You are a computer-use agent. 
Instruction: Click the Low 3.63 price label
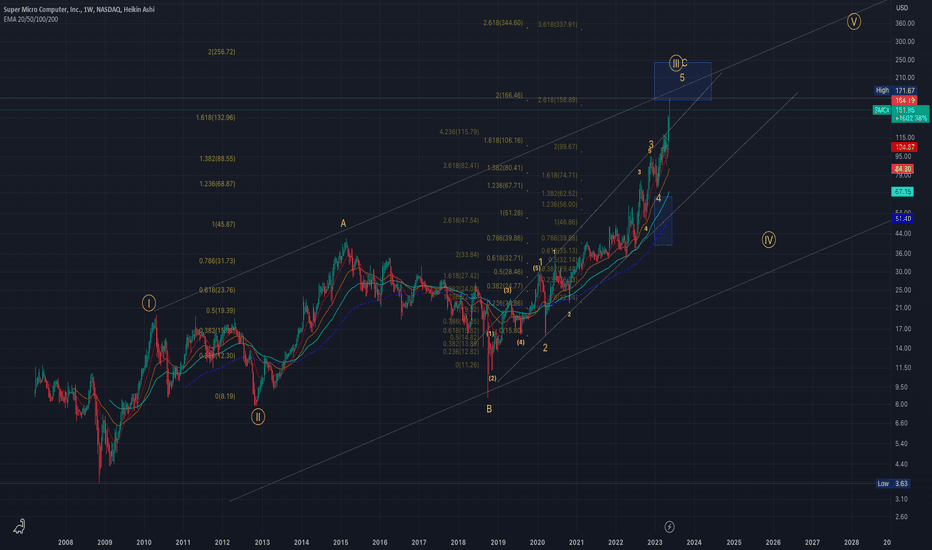(893, 483)
